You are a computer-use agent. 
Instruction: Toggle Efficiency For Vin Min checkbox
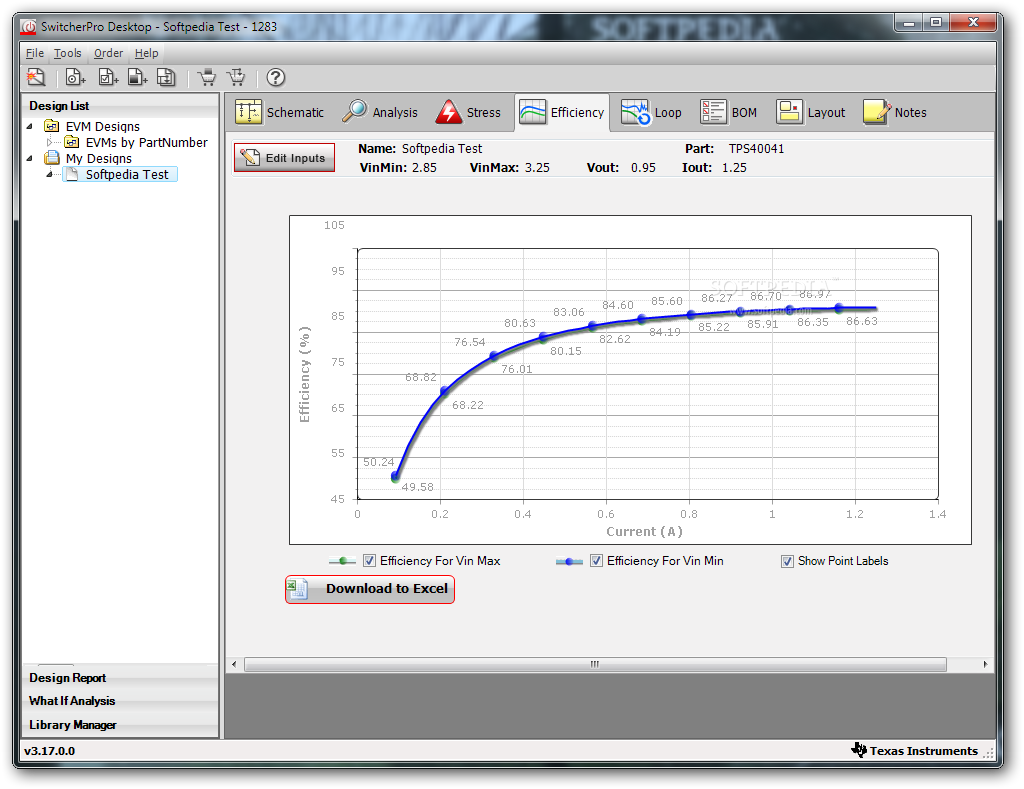(596, 560)
